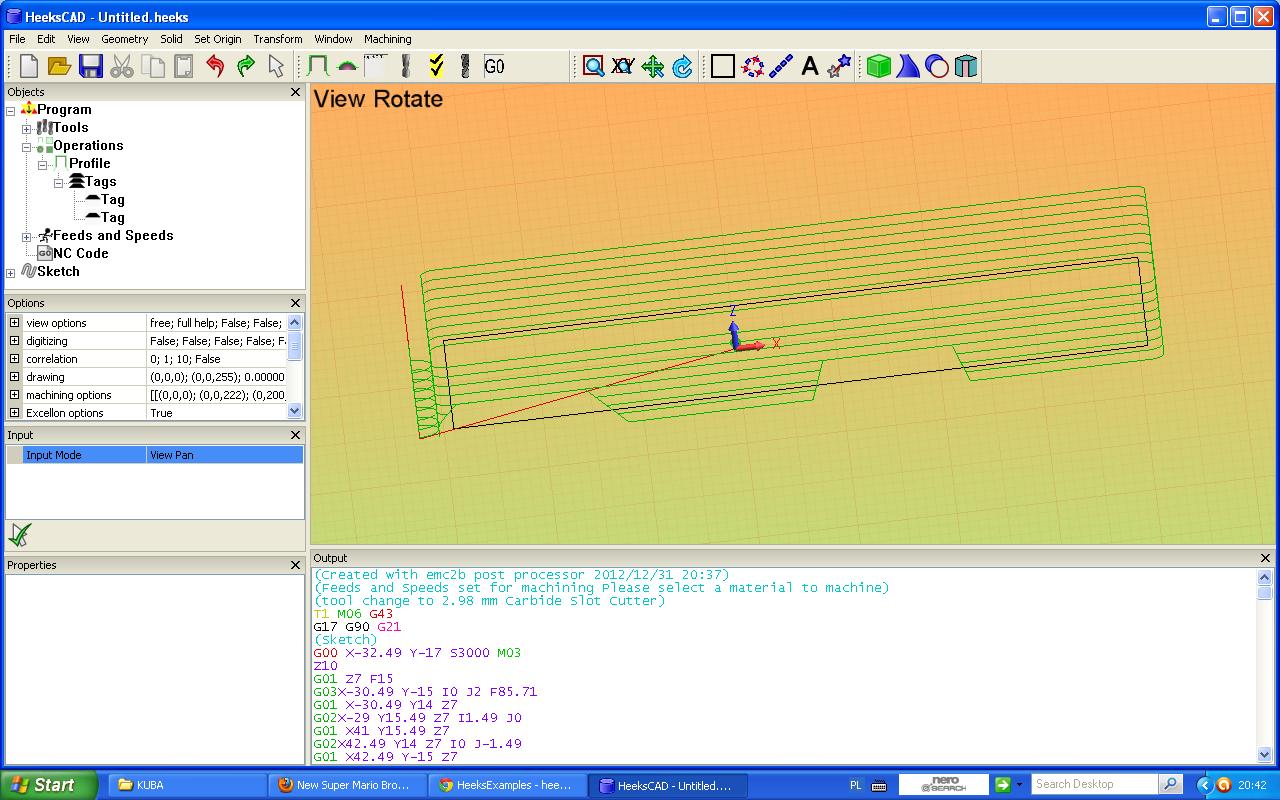1280x800 pixels.
Task: Collapse the Tags tree node
Action: point(59,182)
